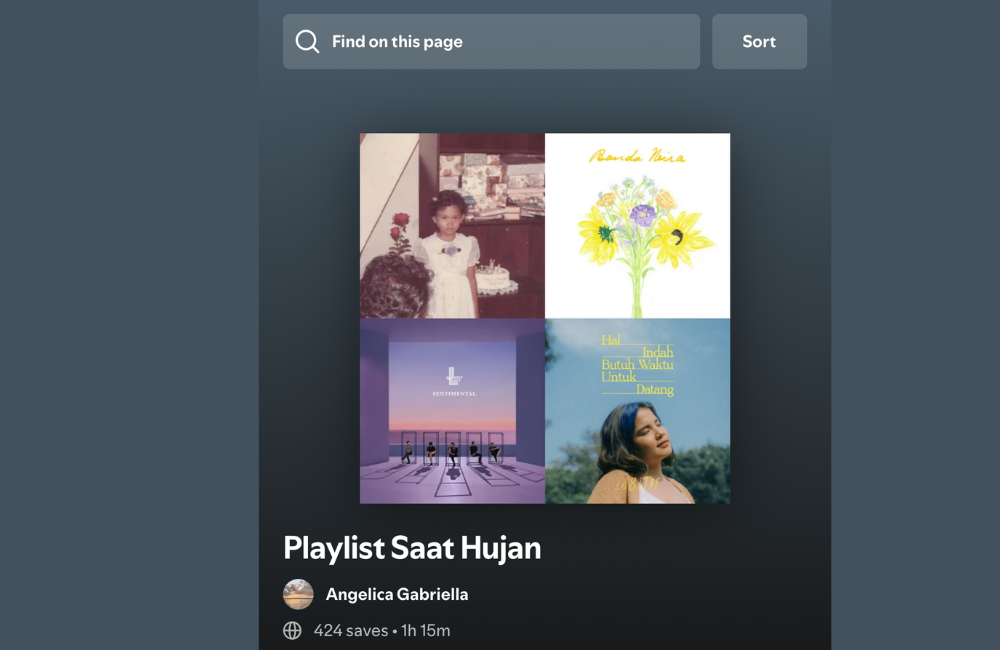Viewport: 1000px width, 650px height.
Task: Click the 424 saves • 1h 15m text
Action: [x=382, y=630]
